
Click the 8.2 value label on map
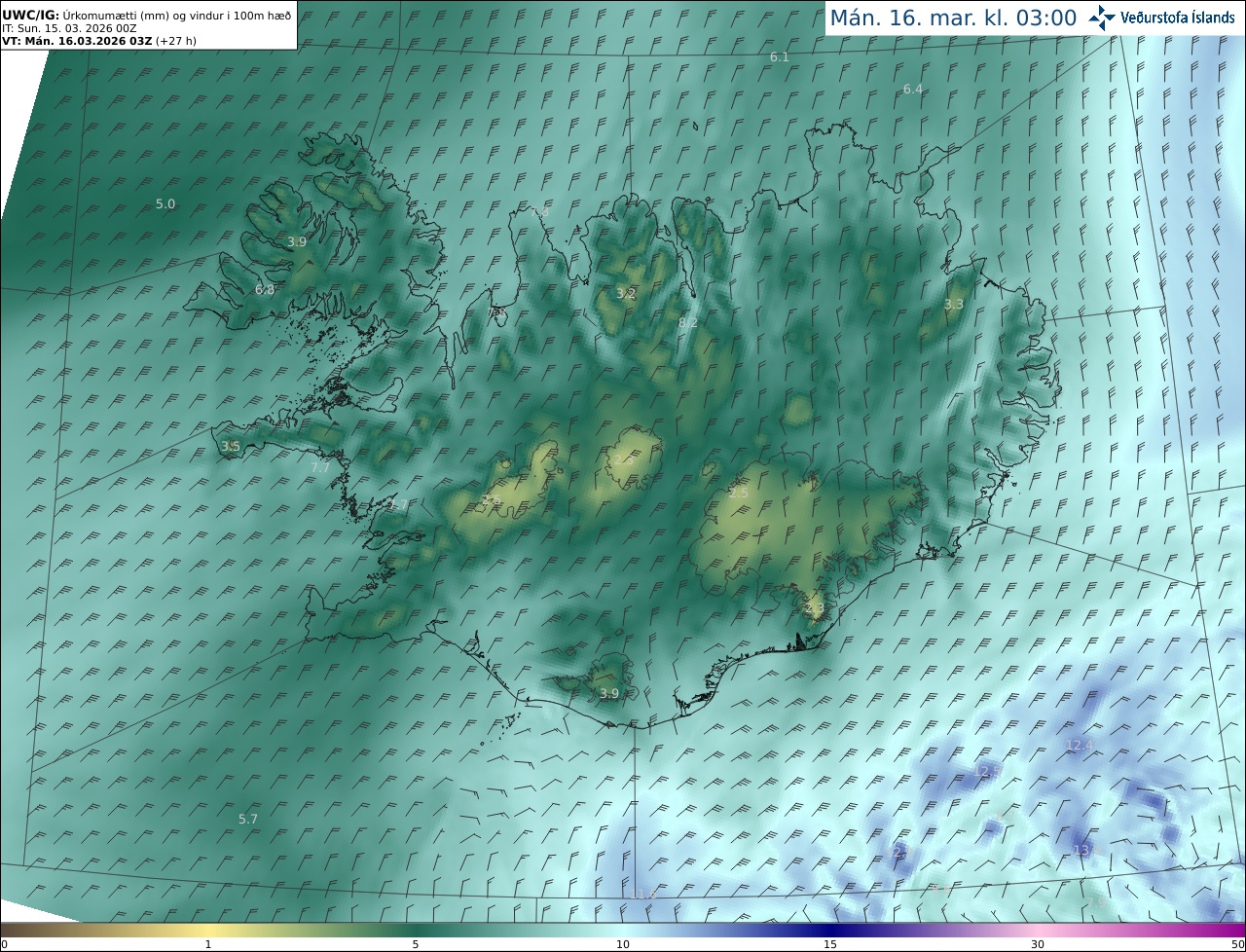pyautogui.click(x=687, y=322)
